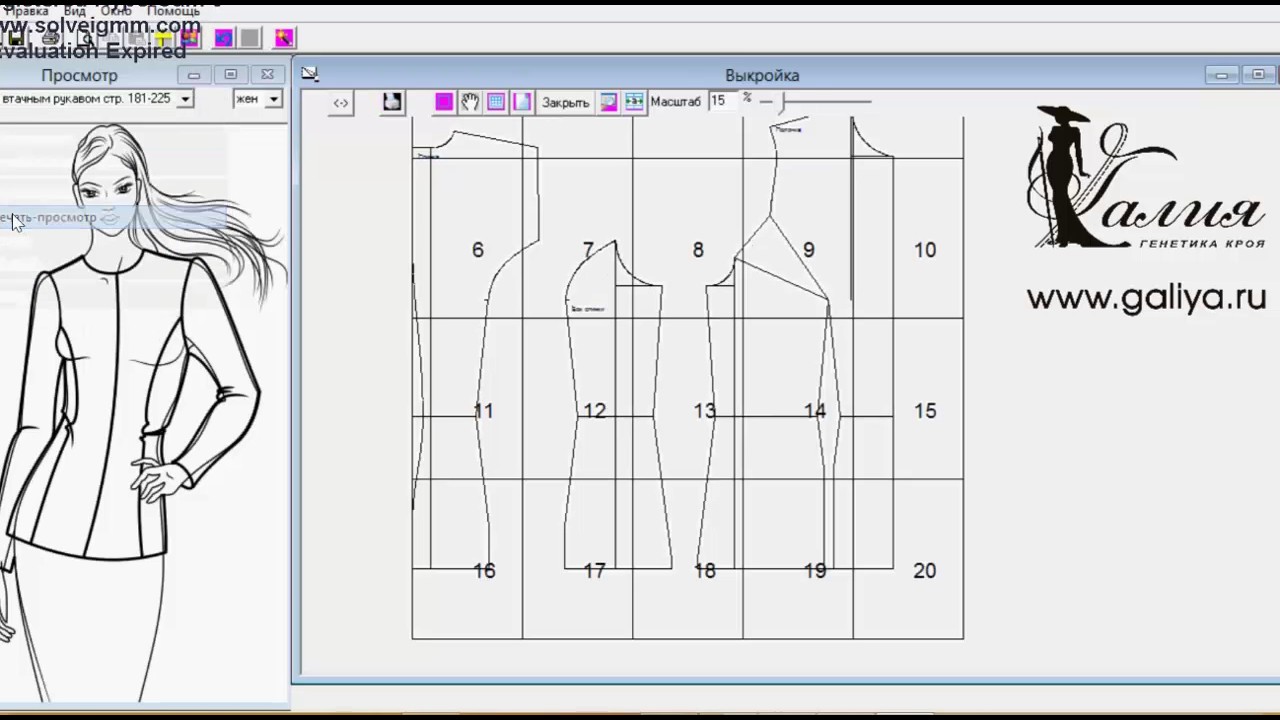Screen dimensions: 1280x720
Task: Open the model dropdown showing 'стр. 181-225'
Action: 184,99
